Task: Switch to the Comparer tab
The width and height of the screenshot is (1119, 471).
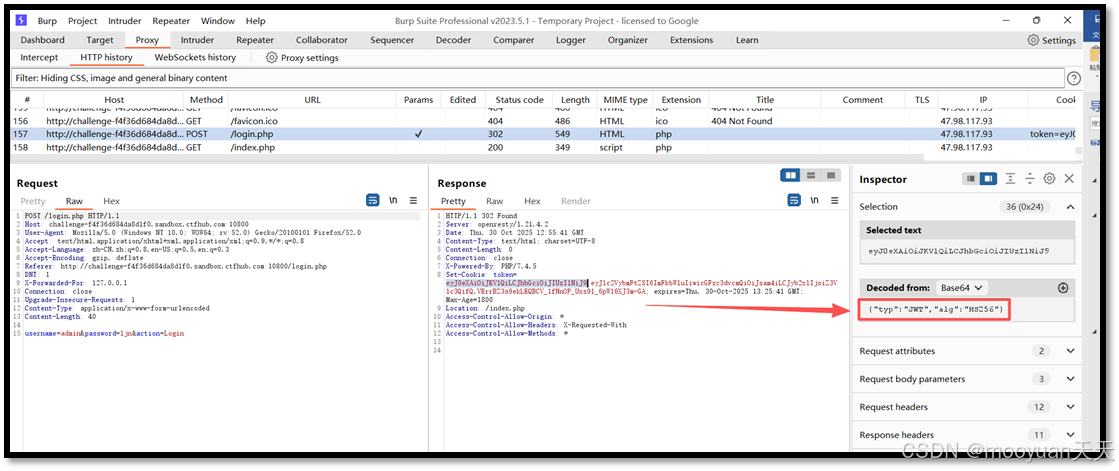Action: point(513,40)
